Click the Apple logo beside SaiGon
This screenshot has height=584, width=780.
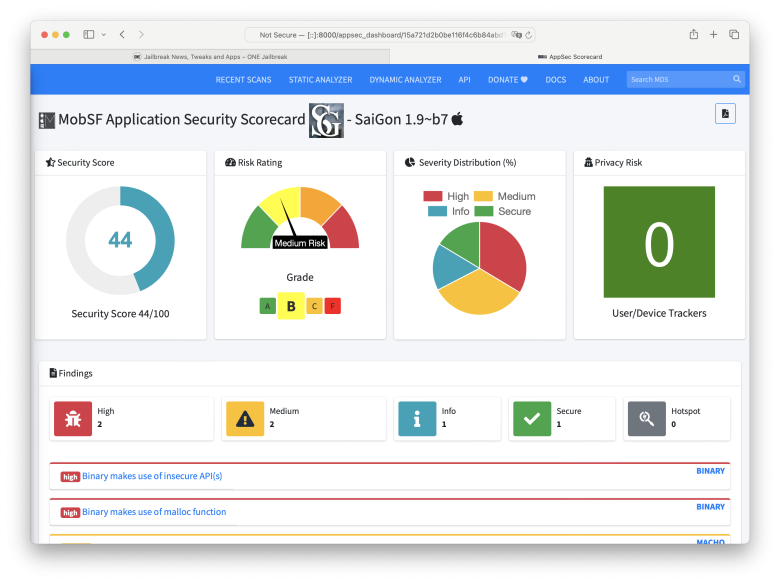[457, 119]
